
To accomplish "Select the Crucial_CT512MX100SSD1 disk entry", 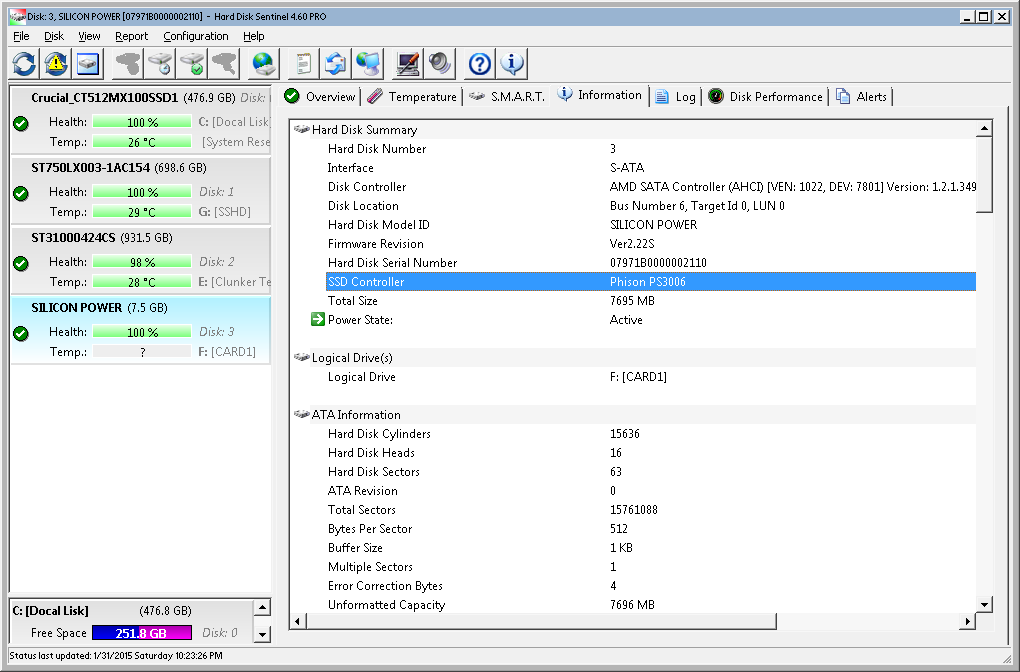I will pyautogui.click(x=104, y=98).
